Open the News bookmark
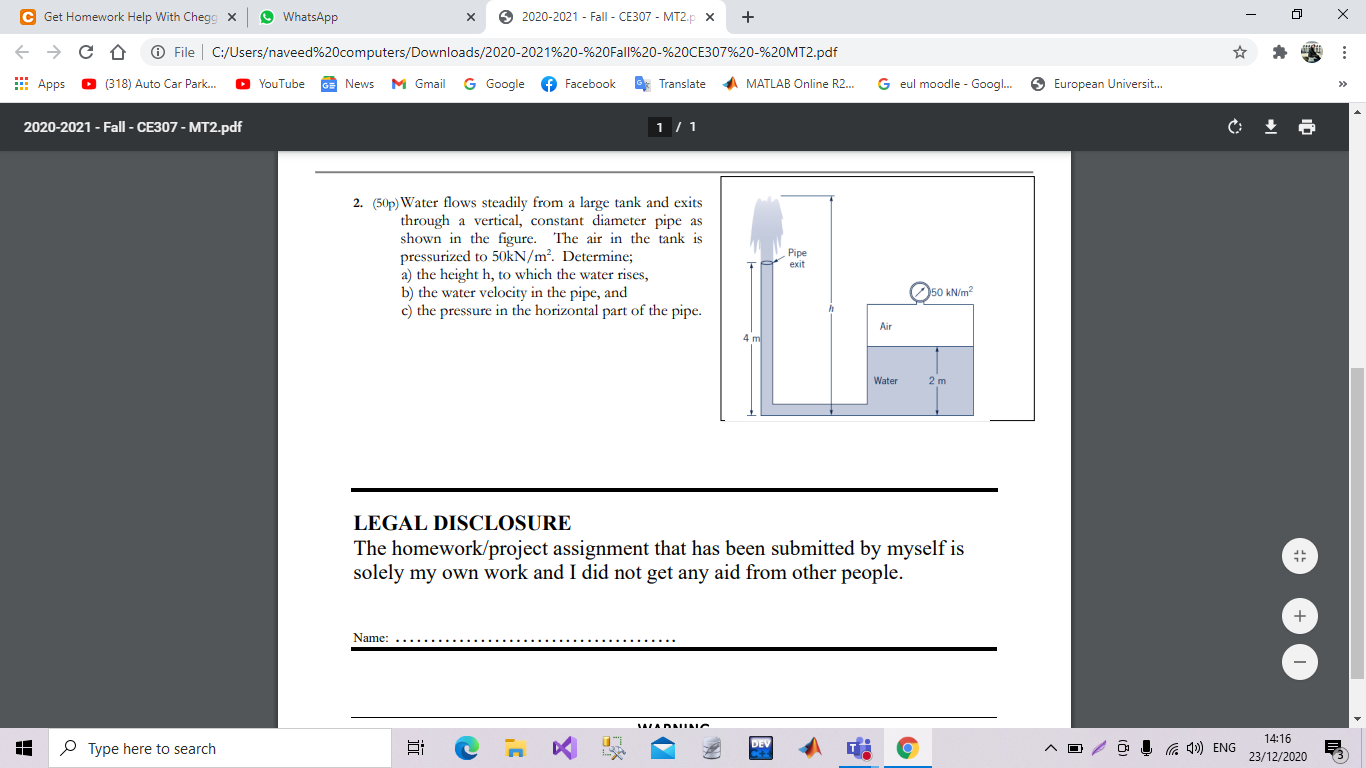The image size is (1366, 768). (347, 84)
